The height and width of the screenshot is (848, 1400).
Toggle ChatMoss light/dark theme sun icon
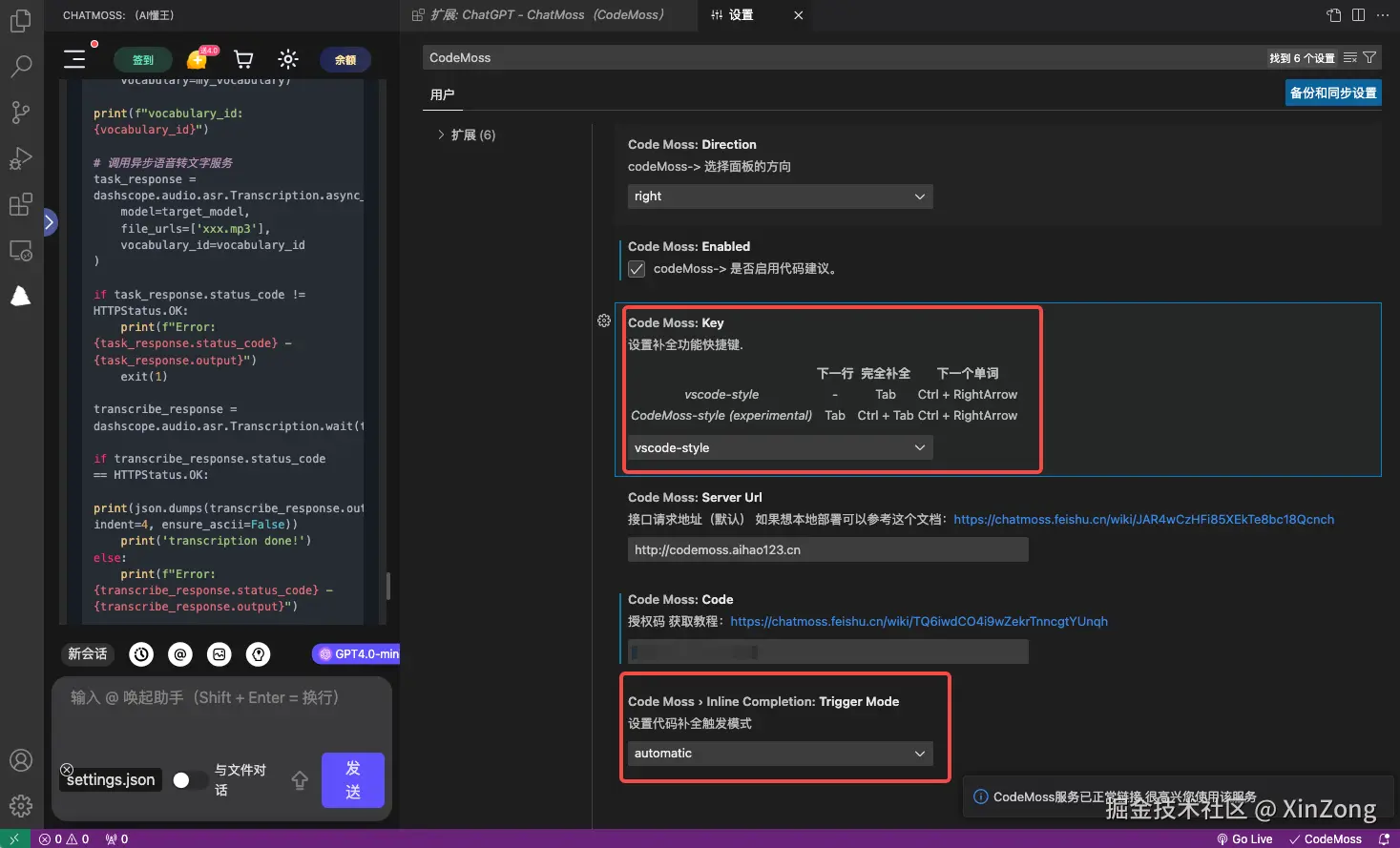click(x=288, y=59)
